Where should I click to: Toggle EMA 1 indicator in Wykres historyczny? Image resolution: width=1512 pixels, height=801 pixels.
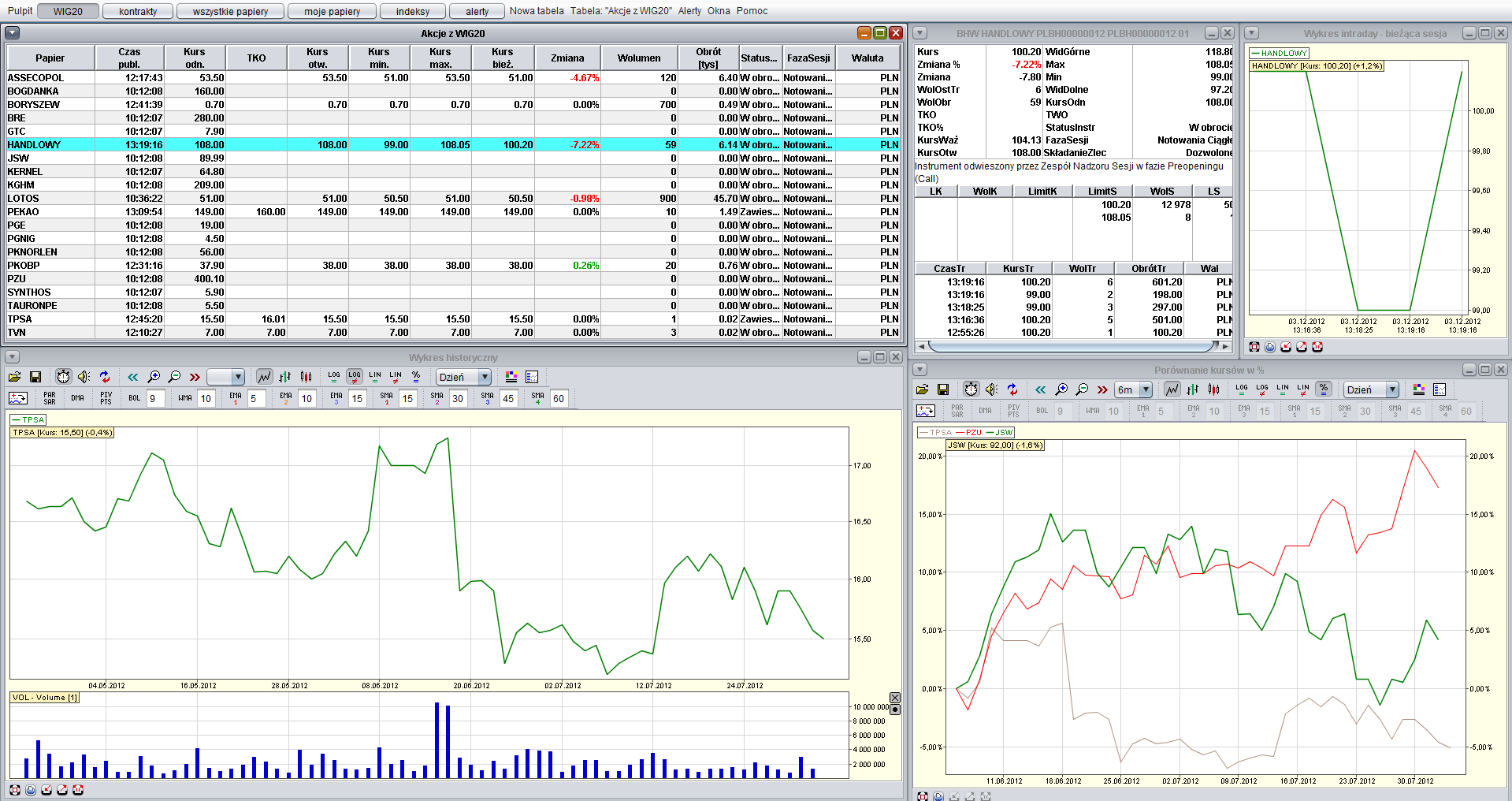tap(236, 399)
